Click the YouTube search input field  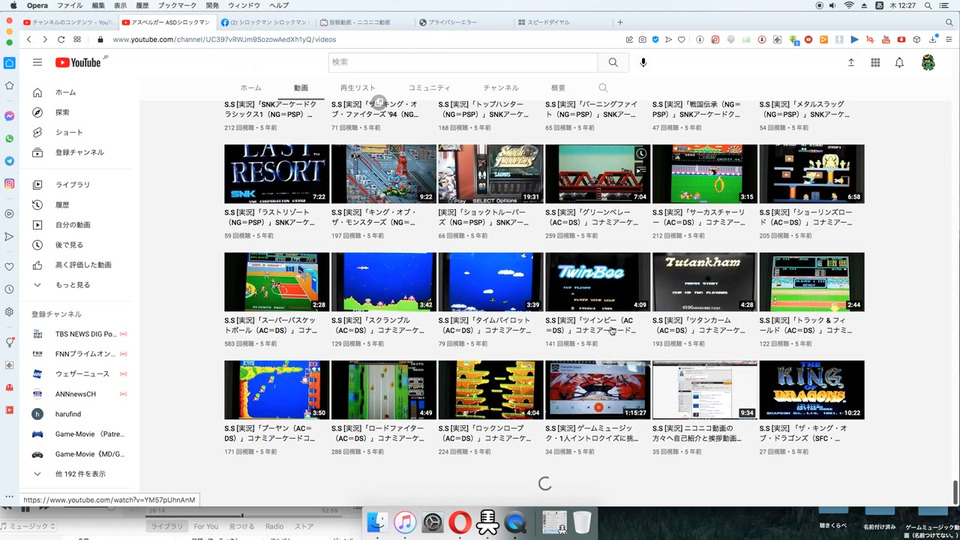coord(463,62)
